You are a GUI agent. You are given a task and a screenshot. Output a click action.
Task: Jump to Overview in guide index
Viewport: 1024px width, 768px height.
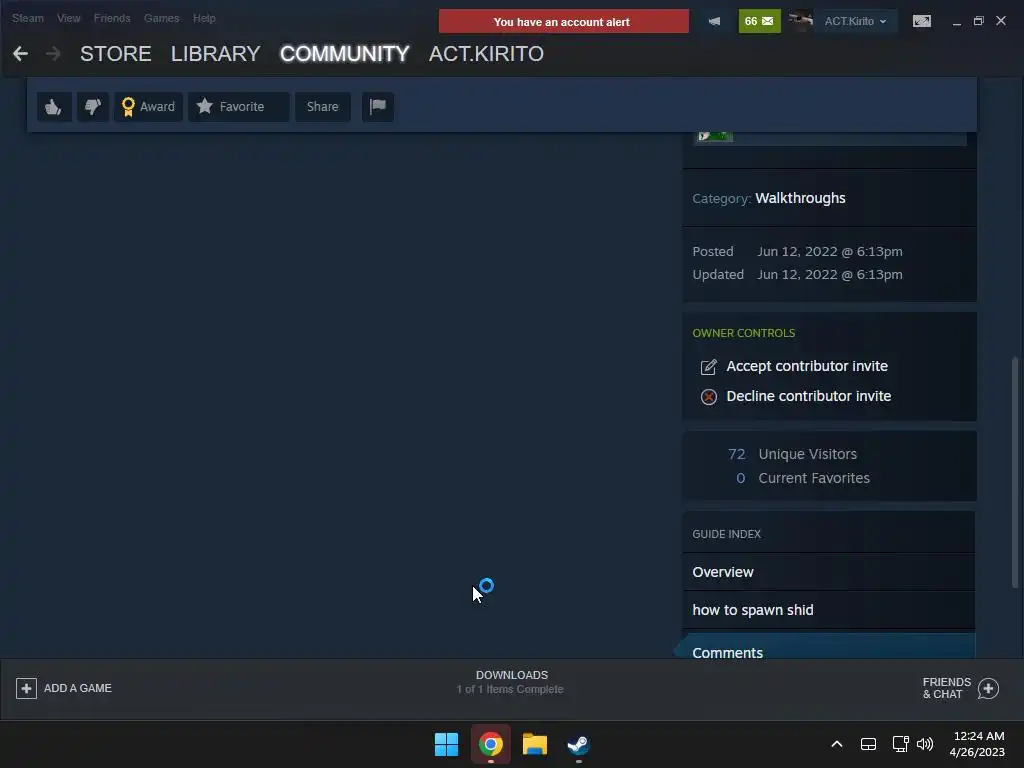[x=829, y=572]
